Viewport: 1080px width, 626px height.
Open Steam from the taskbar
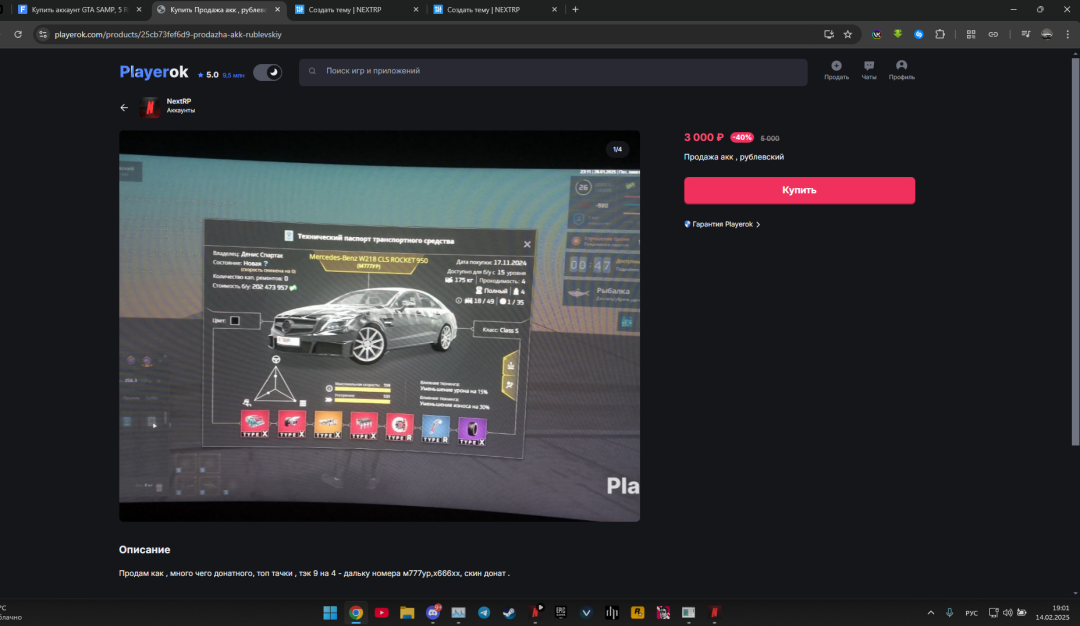click(x=509, y=612)
